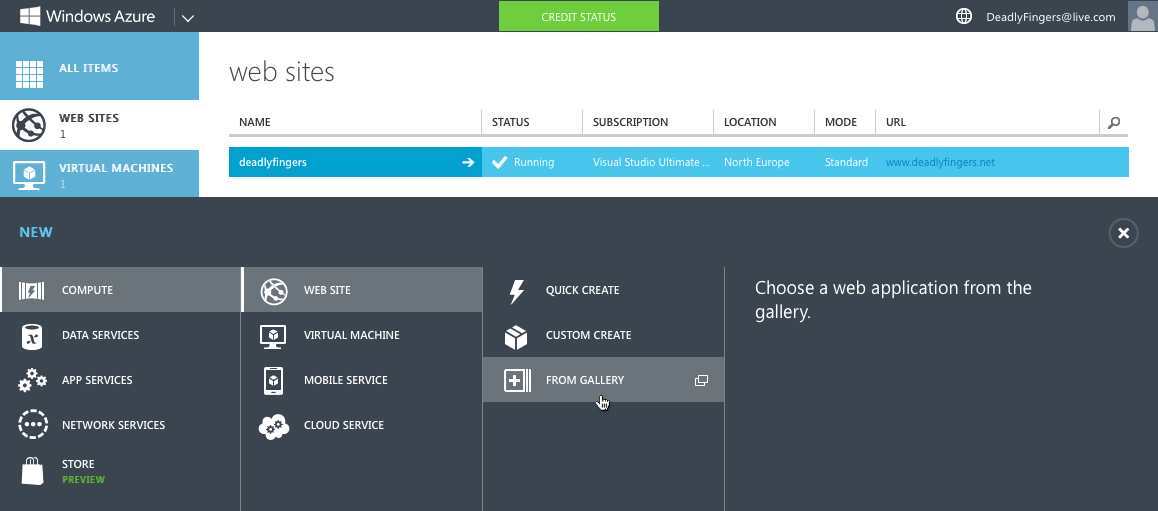The height and width of the screenshot is (511, 1158).
Task: Click the Windows Azure logo
Action: (x=88, y=16)
